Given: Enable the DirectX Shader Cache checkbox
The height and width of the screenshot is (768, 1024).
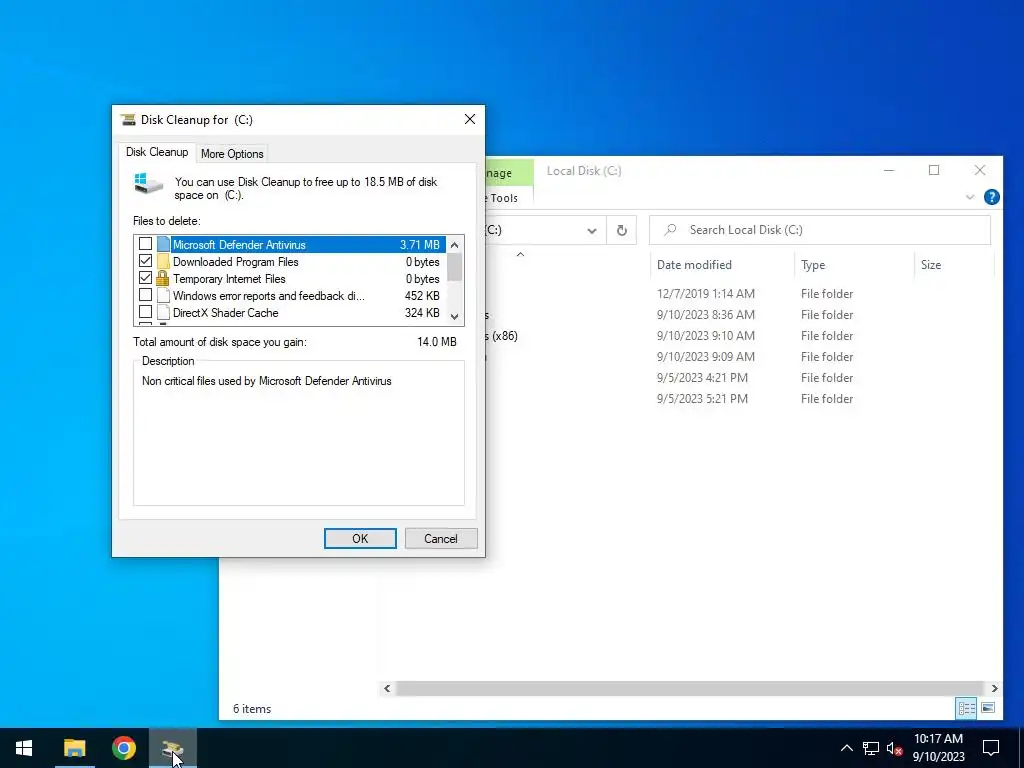Looking at the screenshot, I should click(x=146, y=312).
